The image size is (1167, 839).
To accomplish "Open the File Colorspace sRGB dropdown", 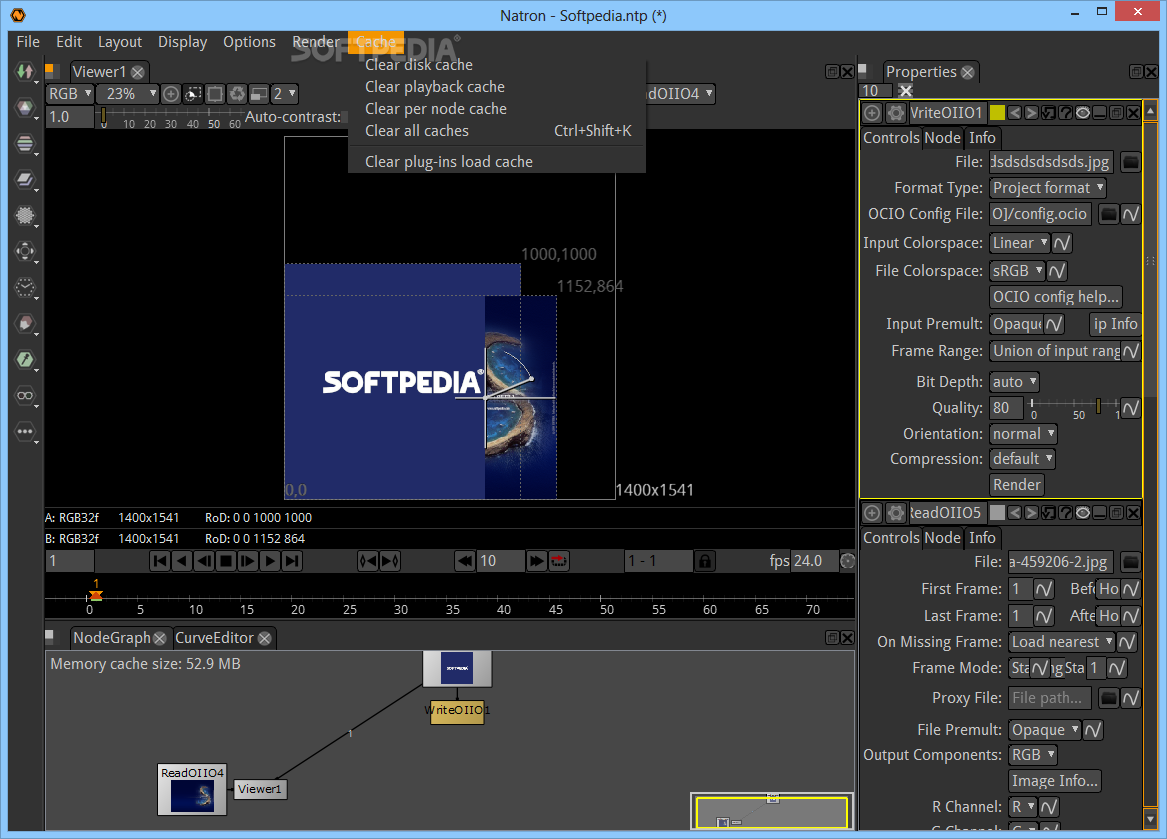I will 1017,271.
